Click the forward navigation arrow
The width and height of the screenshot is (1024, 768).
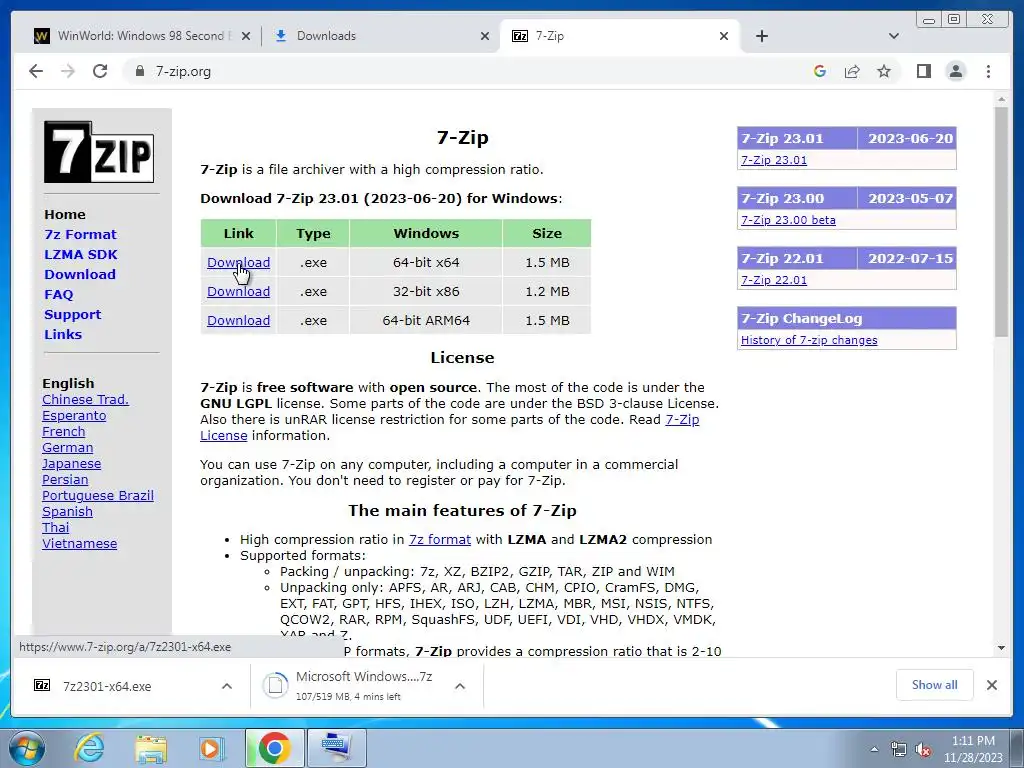68,71
